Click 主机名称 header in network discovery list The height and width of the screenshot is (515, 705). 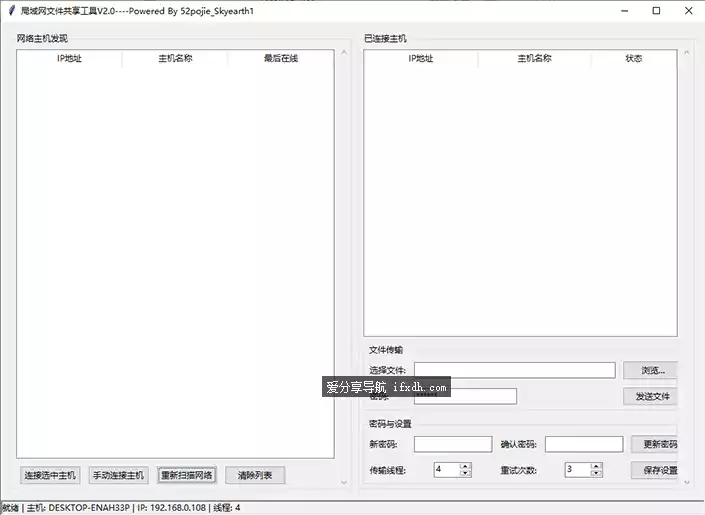175,58
